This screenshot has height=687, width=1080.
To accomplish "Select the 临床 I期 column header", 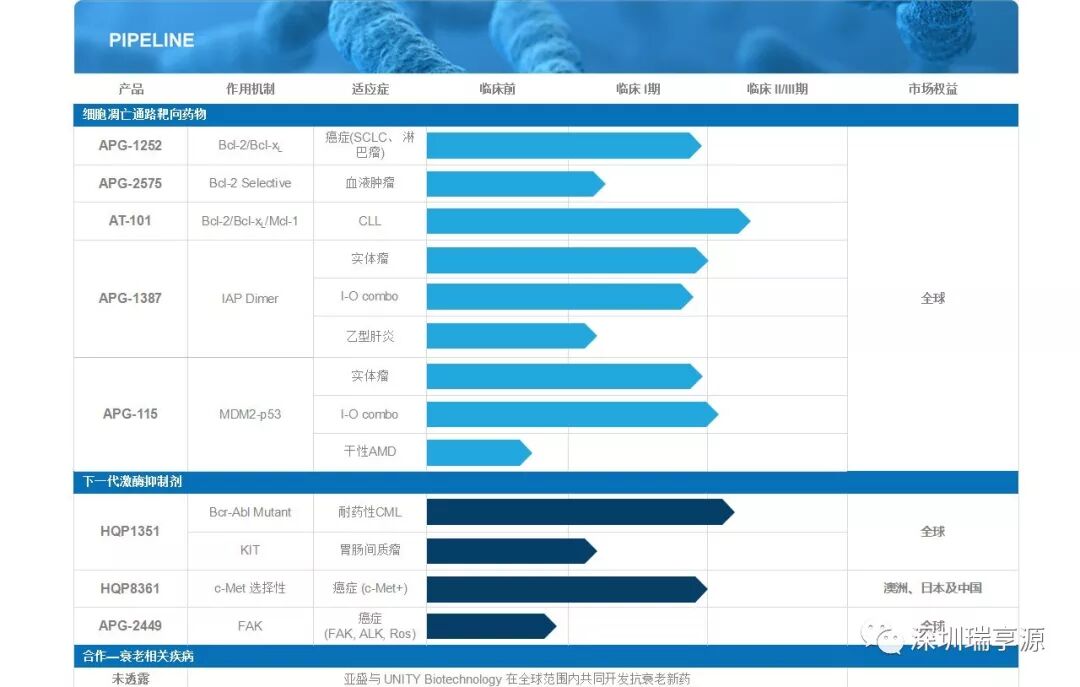I will [x=638, y=88].
